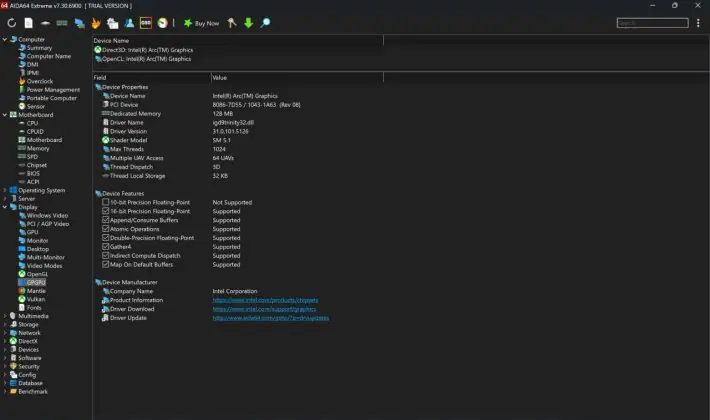Open the user profile toolbar icon
Screen dimensions: 710x420
pyautogui.click(x=129, y=23)
